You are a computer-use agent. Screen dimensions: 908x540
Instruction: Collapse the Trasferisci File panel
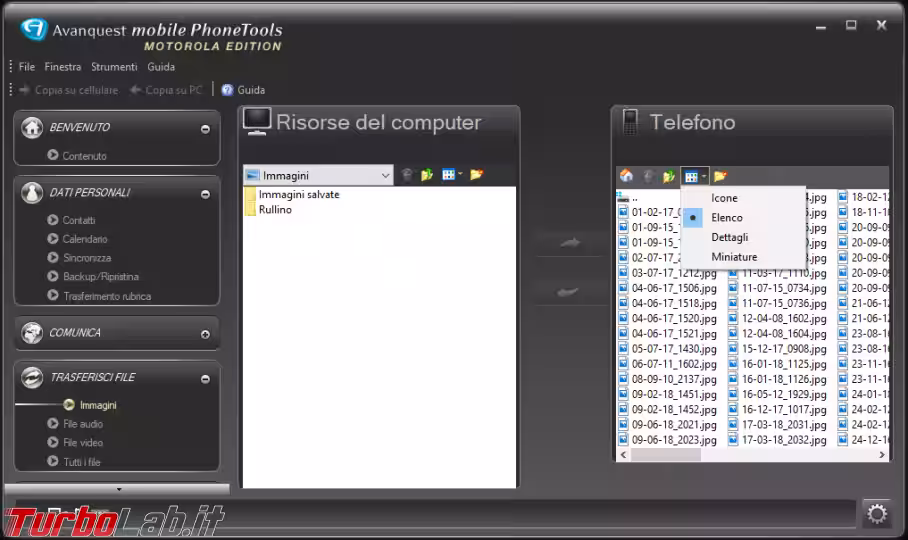[205, 379]
